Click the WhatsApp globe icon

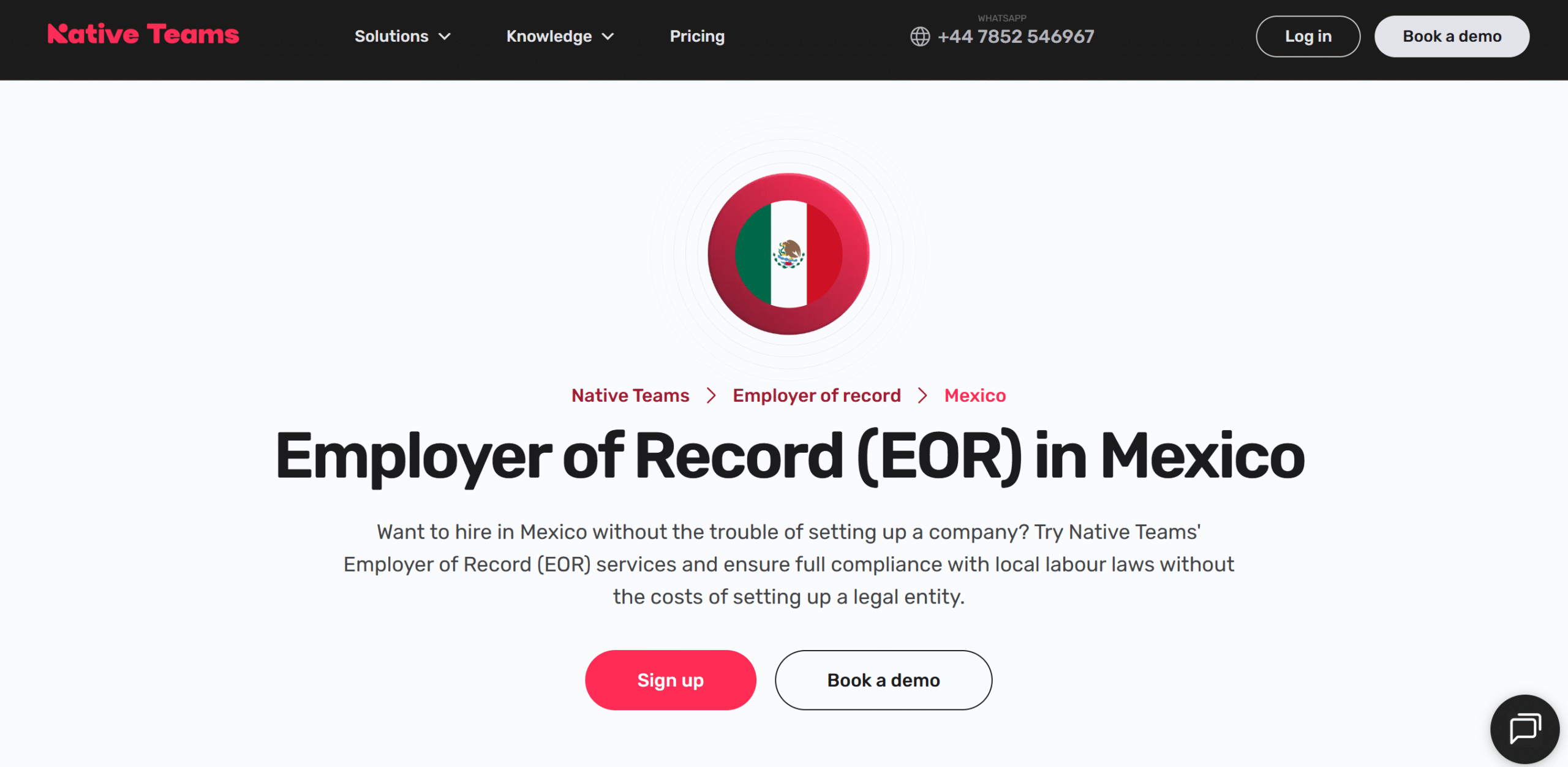click(x=919, y=37)
